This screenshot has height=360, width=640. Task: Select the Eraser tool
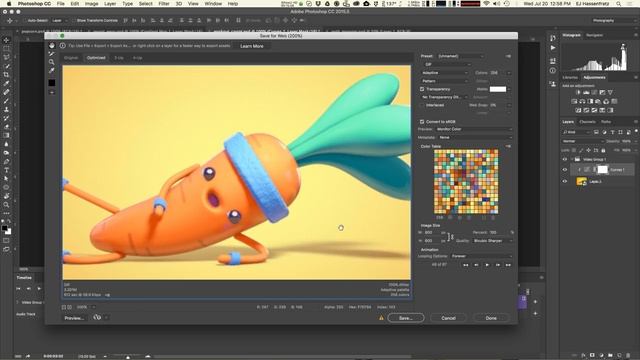(x=7, y=127)
